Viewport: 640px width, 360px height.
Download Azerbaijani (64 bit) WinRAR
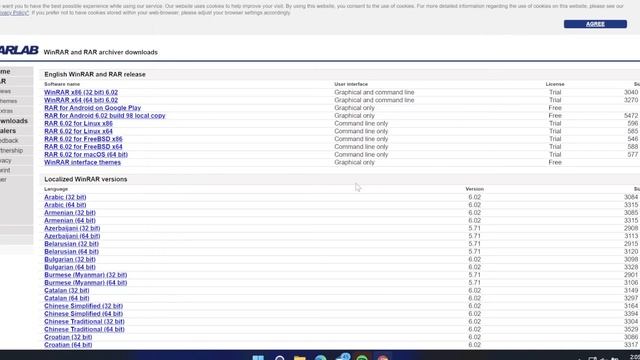[72, 236]
